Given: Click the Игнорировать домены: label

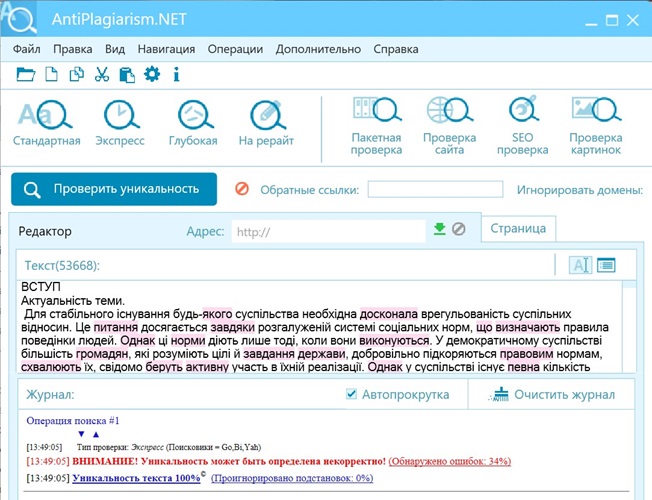Looking at the screenshot, I should (580, 190).
